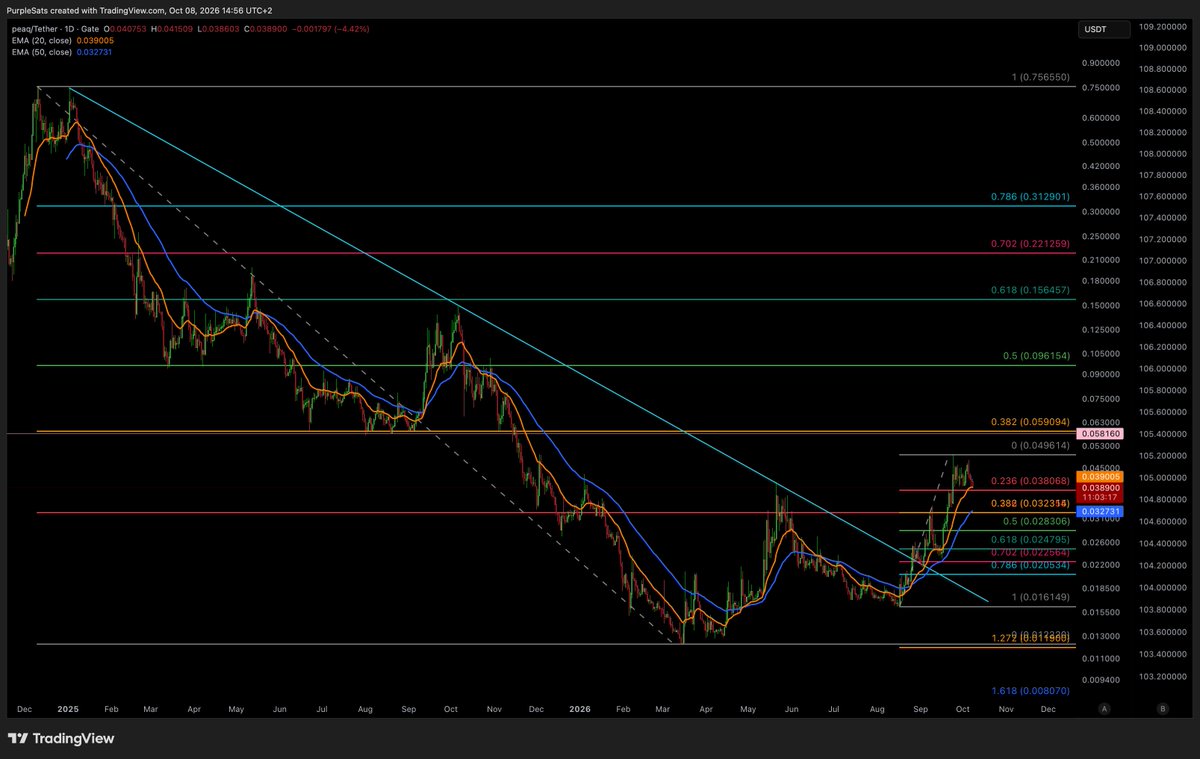
Task: Select the Fib label 1.618 (0.008070)
Action: (1031, 691)
